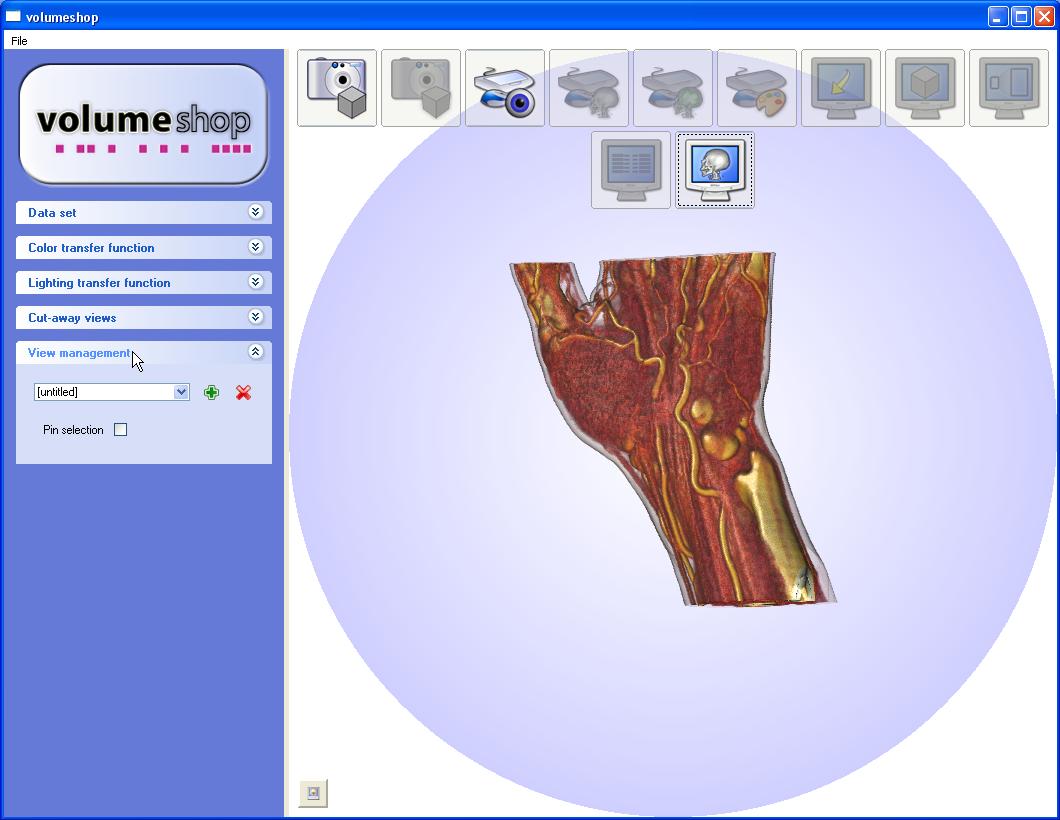The width and height of the screenshot is (1060, 820).
Task: Click the Data set panel header
Action: (x=144, y=212)
